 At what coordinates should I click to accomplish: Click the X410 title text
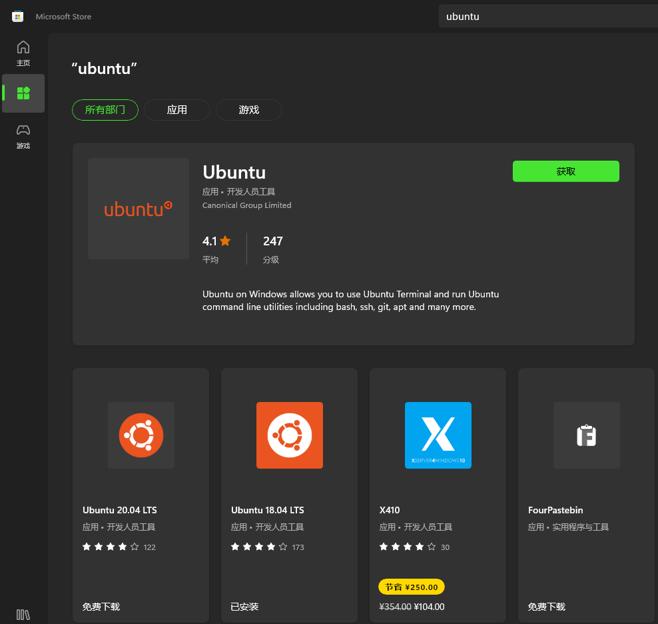389,510
